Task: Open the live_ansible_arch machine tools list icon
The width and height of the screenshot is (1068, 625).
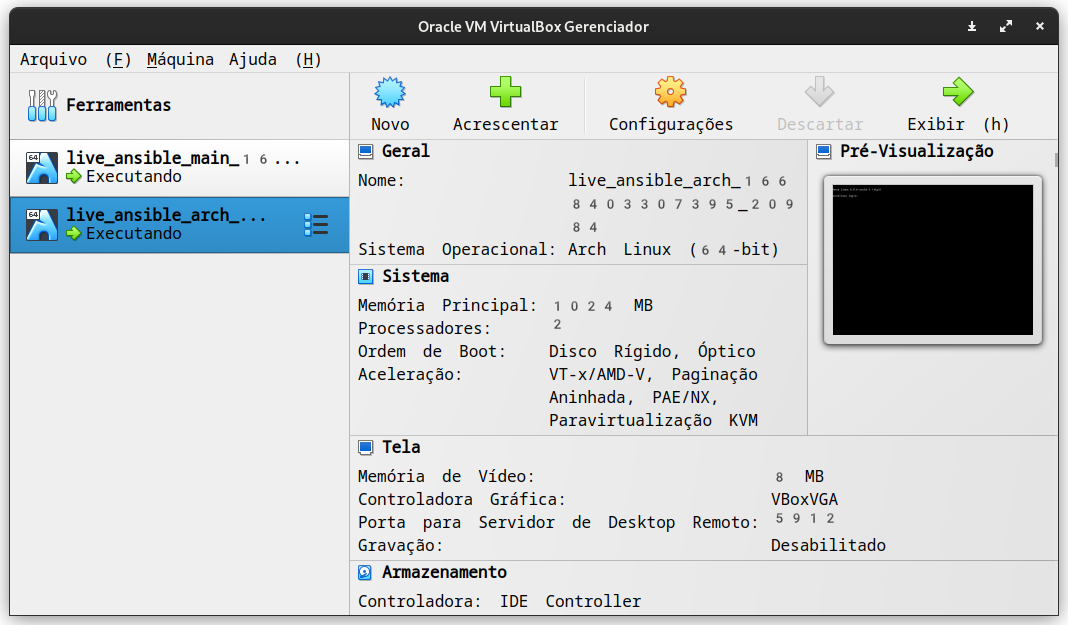Action: pos(315,224)
